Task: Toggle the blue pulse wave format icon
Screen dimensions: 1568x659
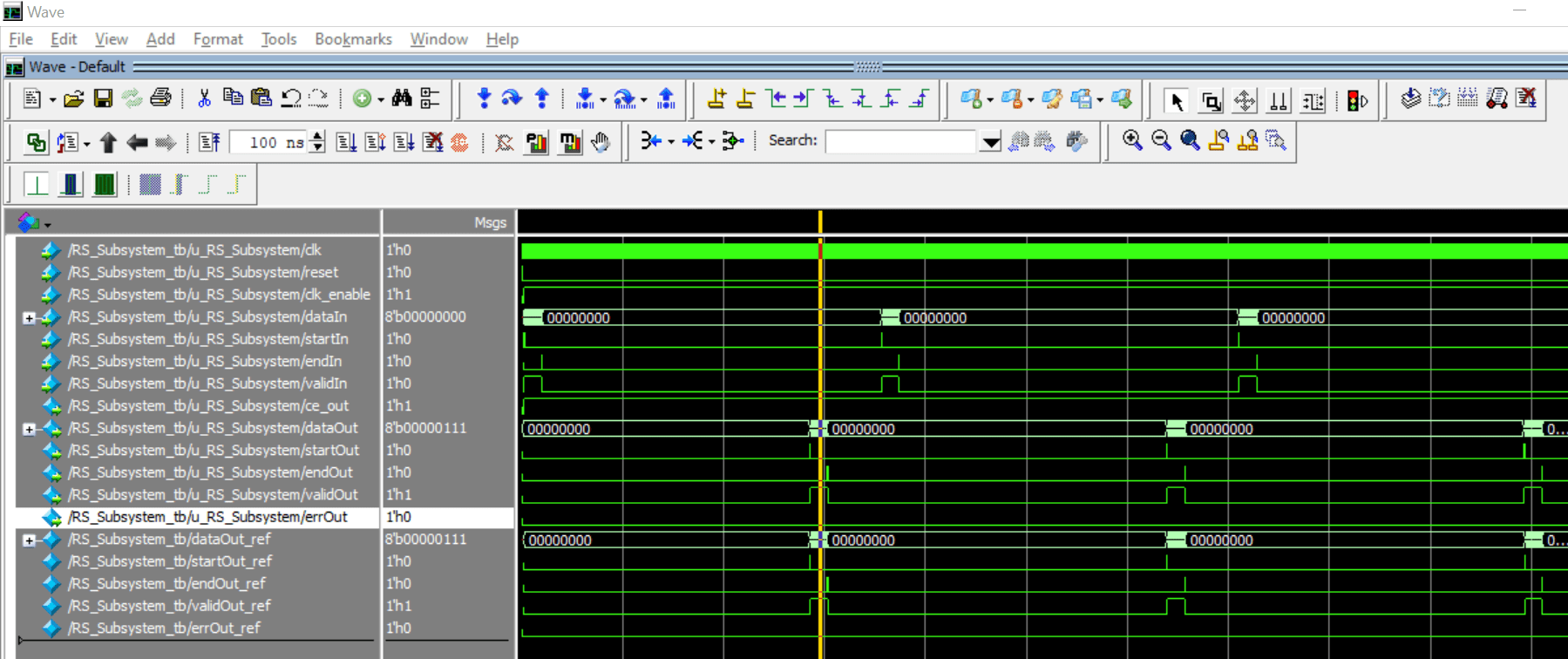Action: point(71,184)
